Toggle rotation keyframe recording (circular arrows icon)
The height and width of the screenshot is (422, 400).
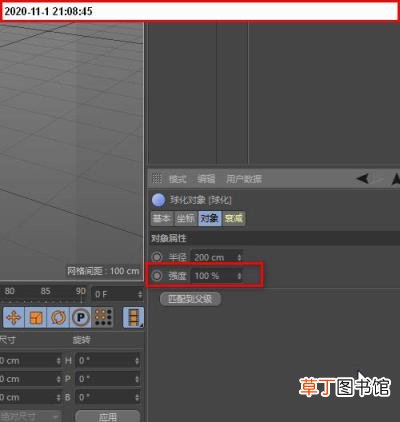58,317
